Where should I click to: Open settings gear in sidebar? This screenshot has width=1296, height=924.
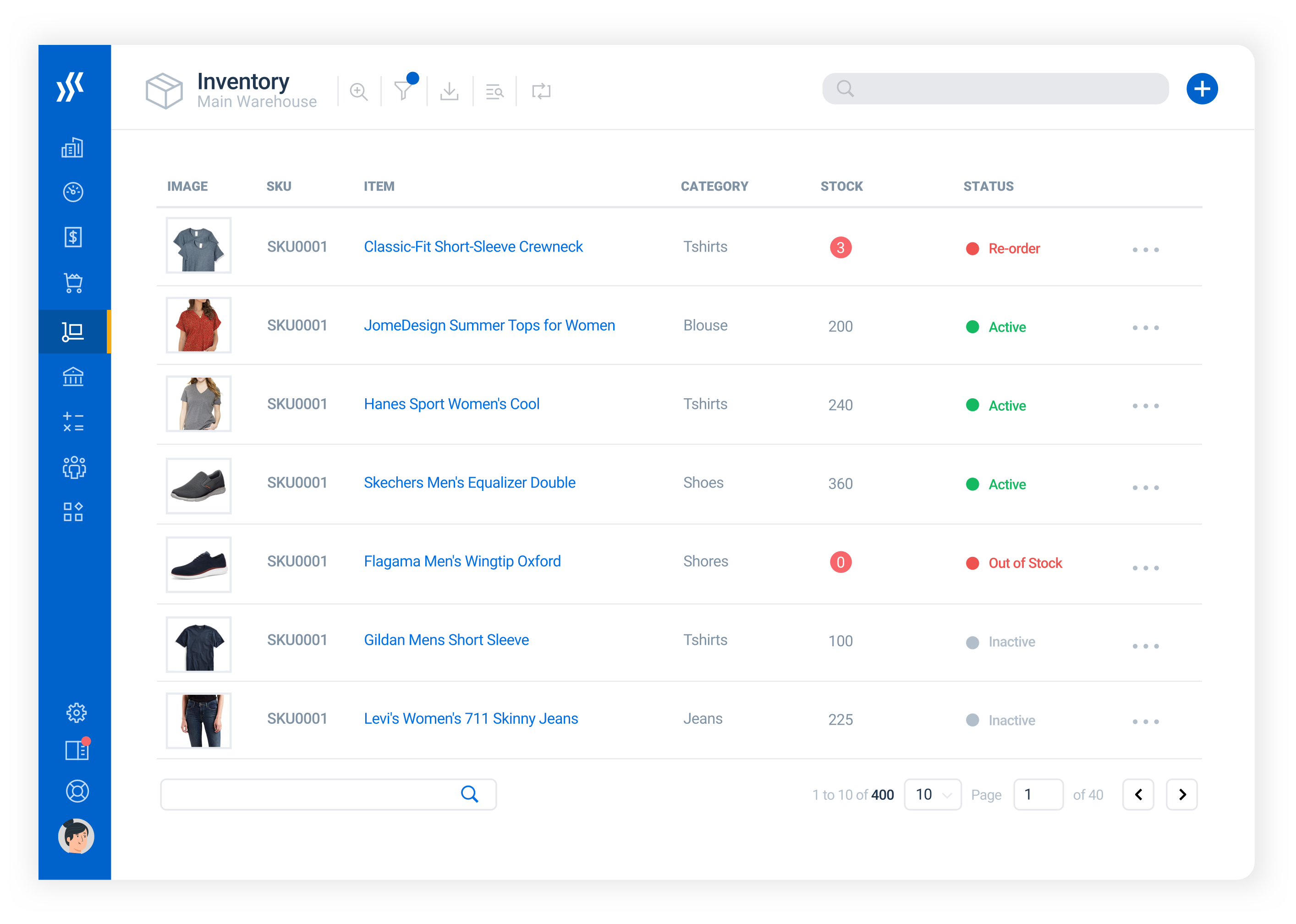pos(76,712)
